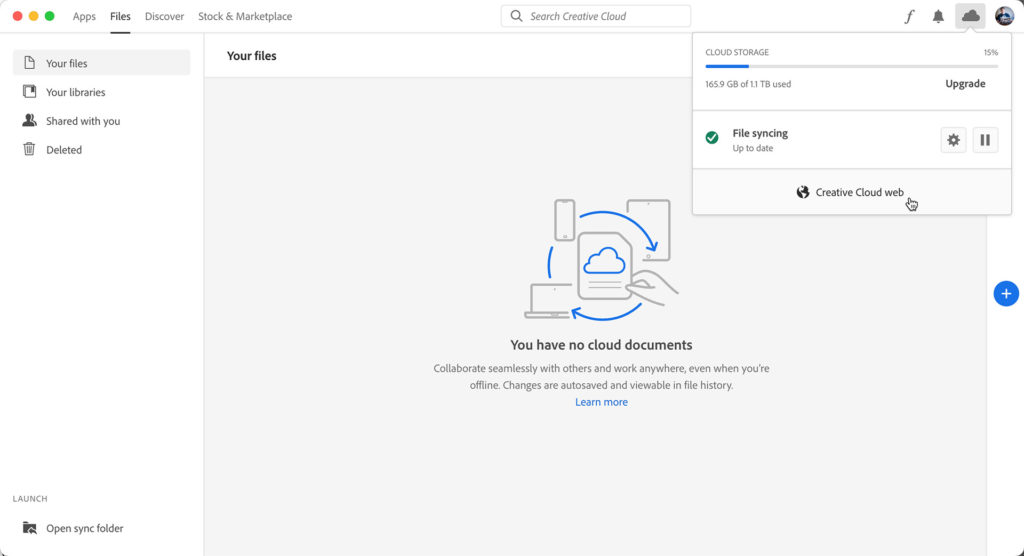Pause file syncing
This screenshot has height=556, width=1024.
[985, 140]
